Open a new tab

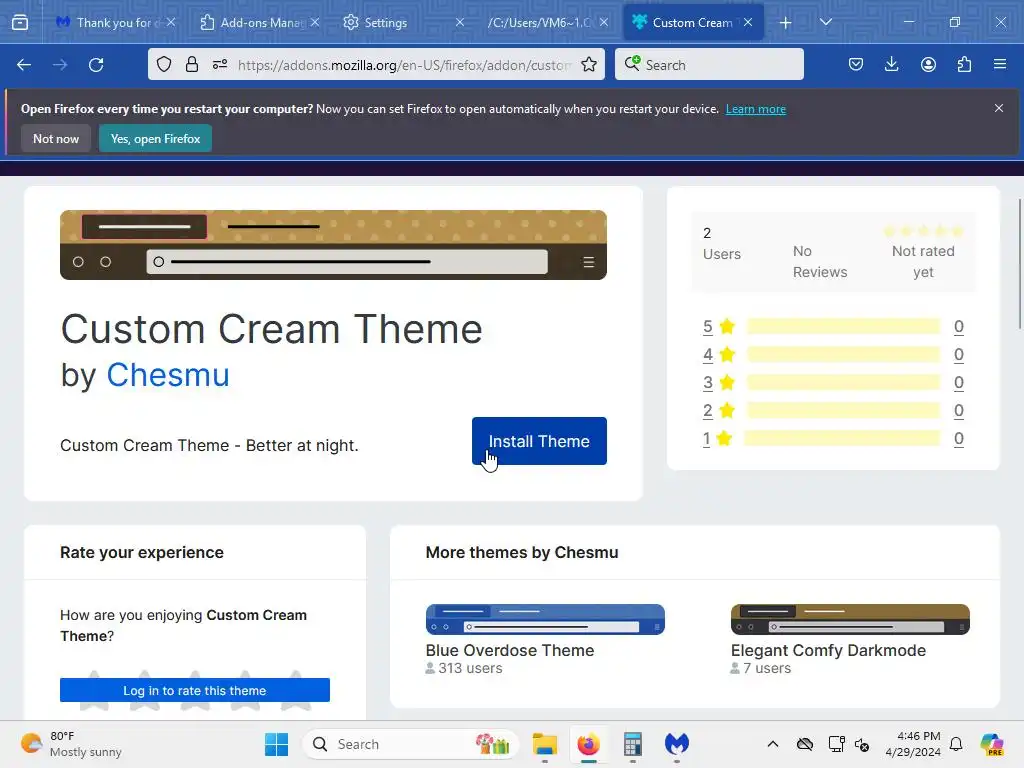tap(786, 23)
